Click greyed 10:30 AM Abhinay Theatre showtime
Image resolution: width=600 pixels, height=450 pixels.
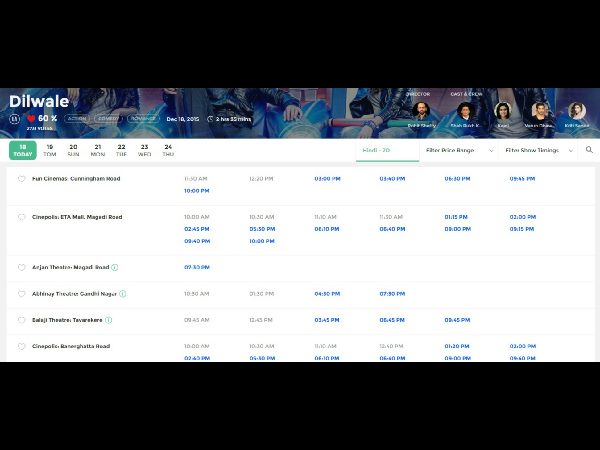pyautogui.click(x=197, y=294)
